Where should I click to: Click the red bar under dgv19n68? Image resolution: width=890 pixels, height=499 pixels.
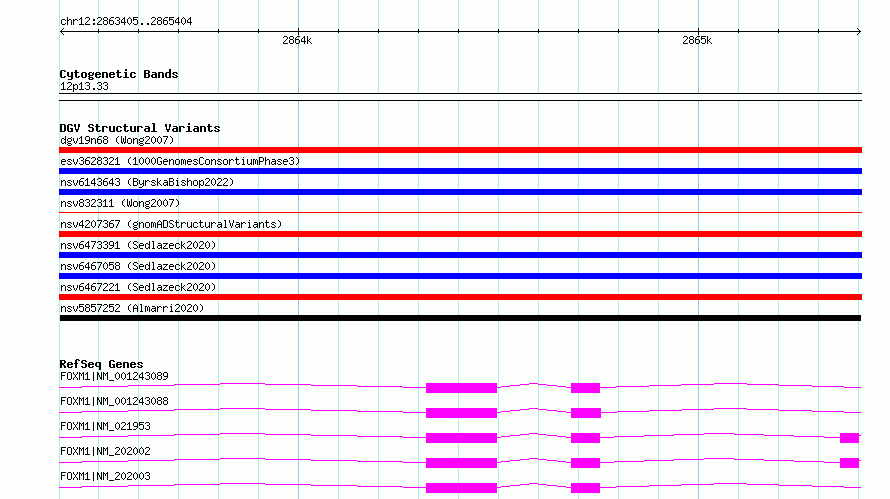tap(460, 150)
